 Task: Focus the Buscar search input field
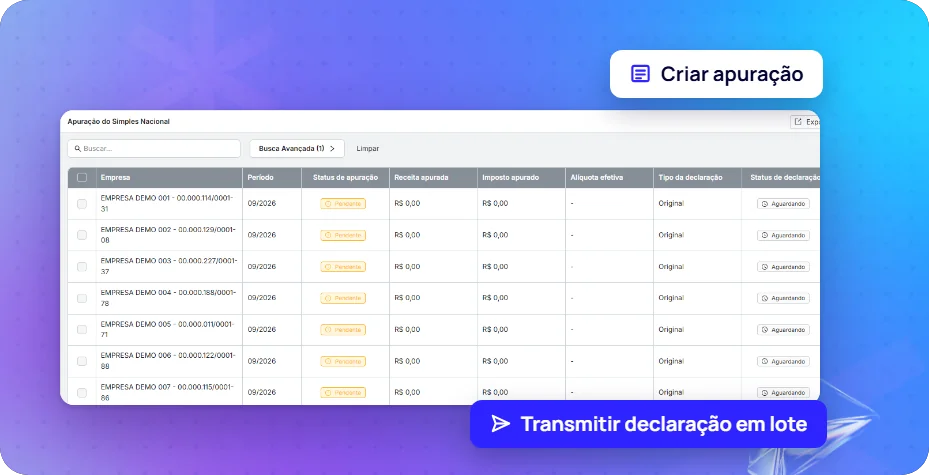point(154,149)
